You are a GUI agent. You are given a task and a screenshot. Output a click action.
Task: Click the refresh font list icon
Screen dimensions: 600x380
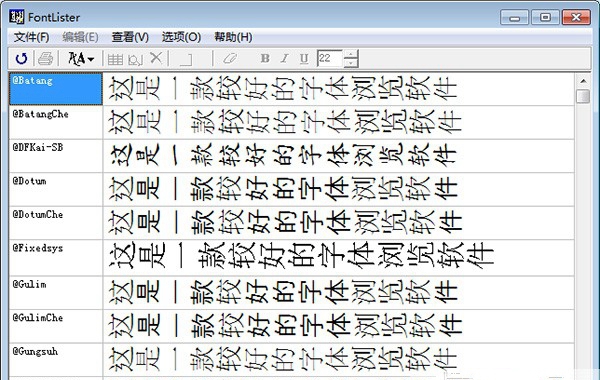pyautogui.click(x=21, y=59)
